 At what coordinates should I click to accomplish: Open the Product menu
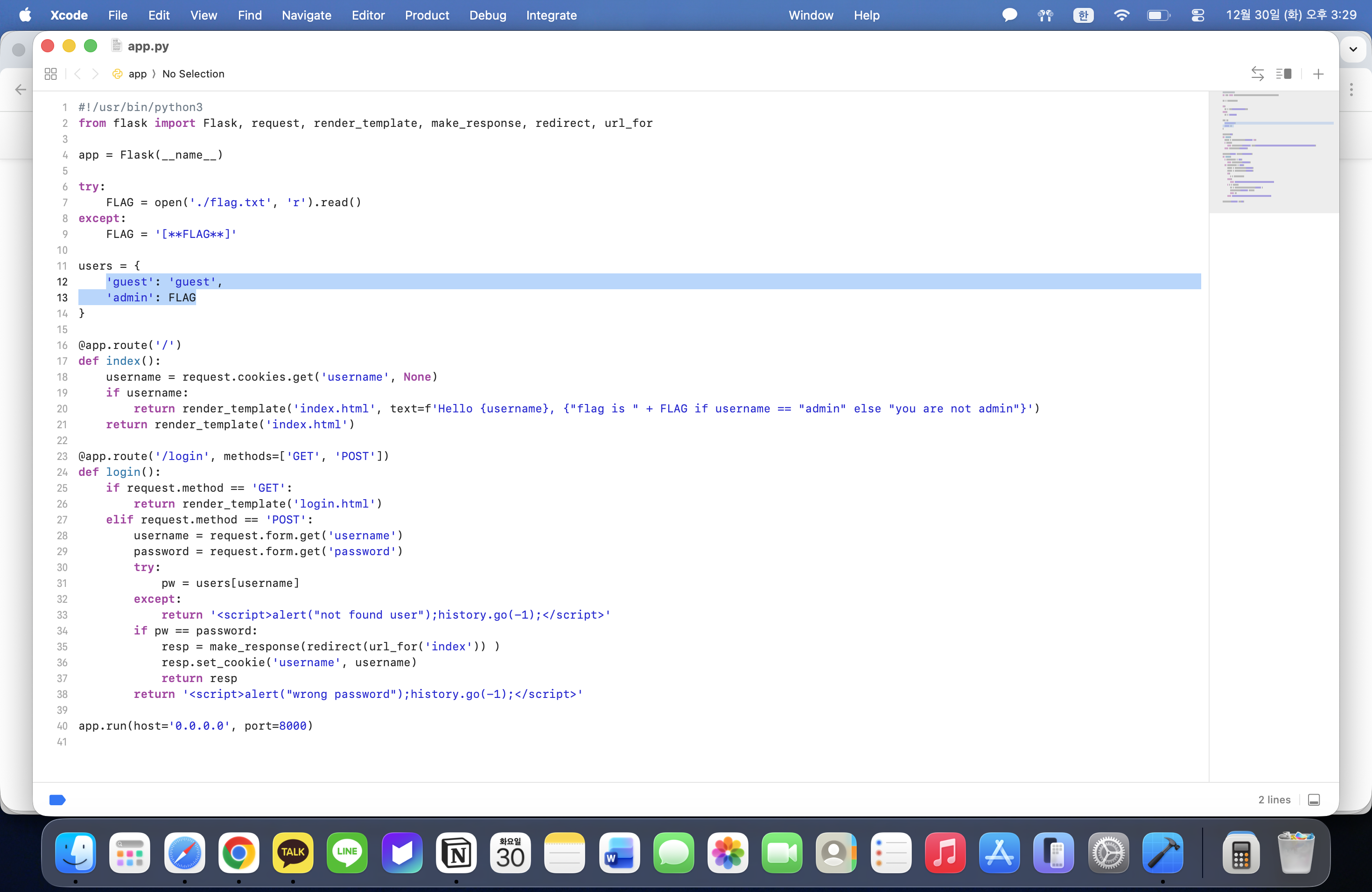(x=427, y=15)
